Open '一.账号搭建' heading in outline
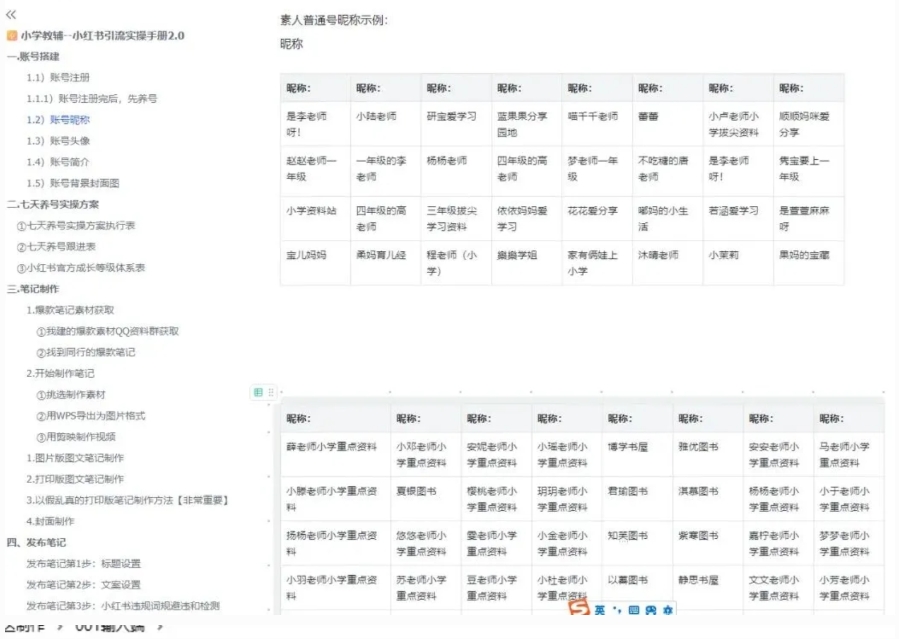899x639 pixels. coord(33,57)
